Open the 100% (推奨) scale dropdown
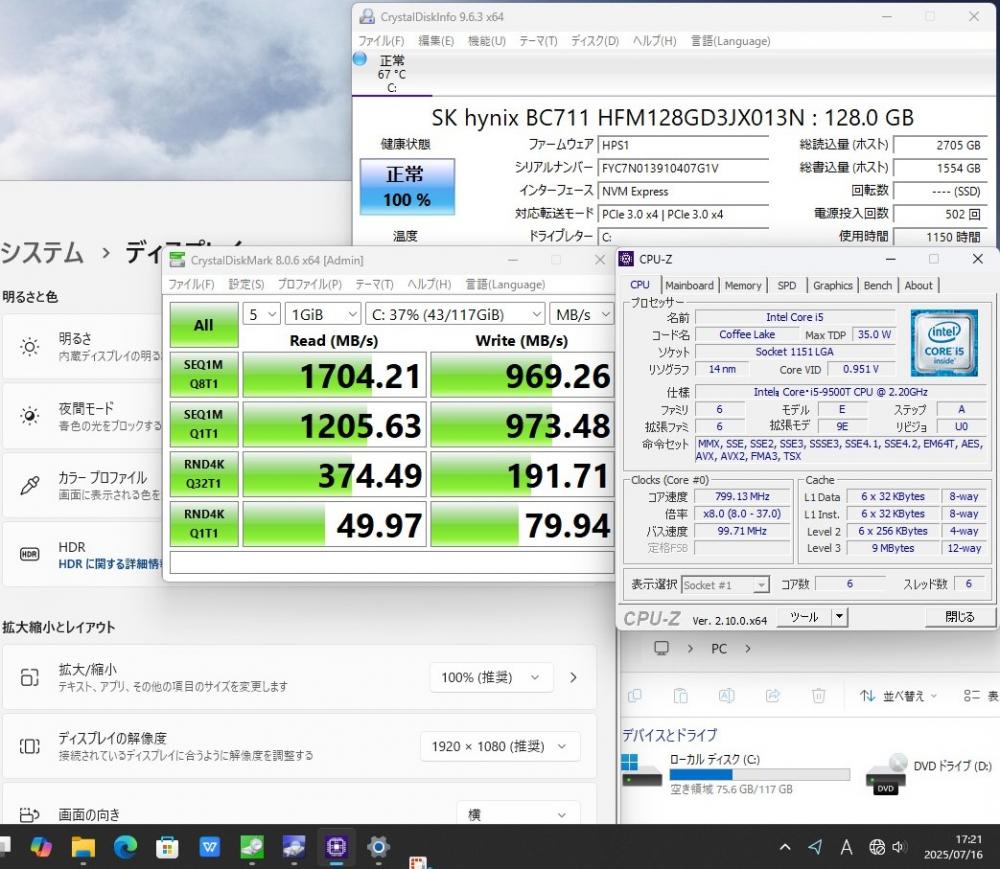1000x869 pixels. tap(490, 677)
